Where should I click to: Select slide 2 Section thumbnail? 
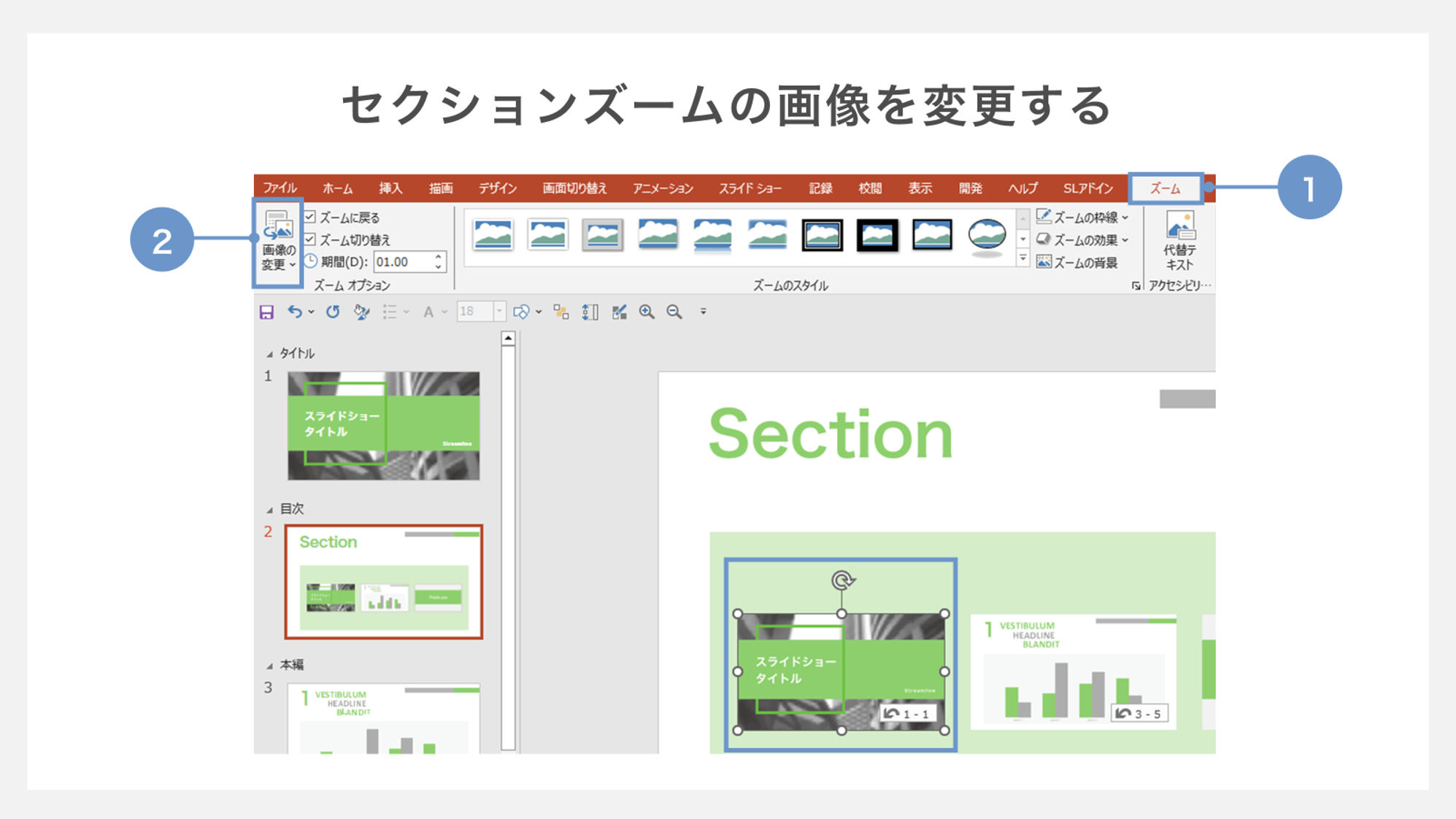pyautogui.click(x=383, y=582)
